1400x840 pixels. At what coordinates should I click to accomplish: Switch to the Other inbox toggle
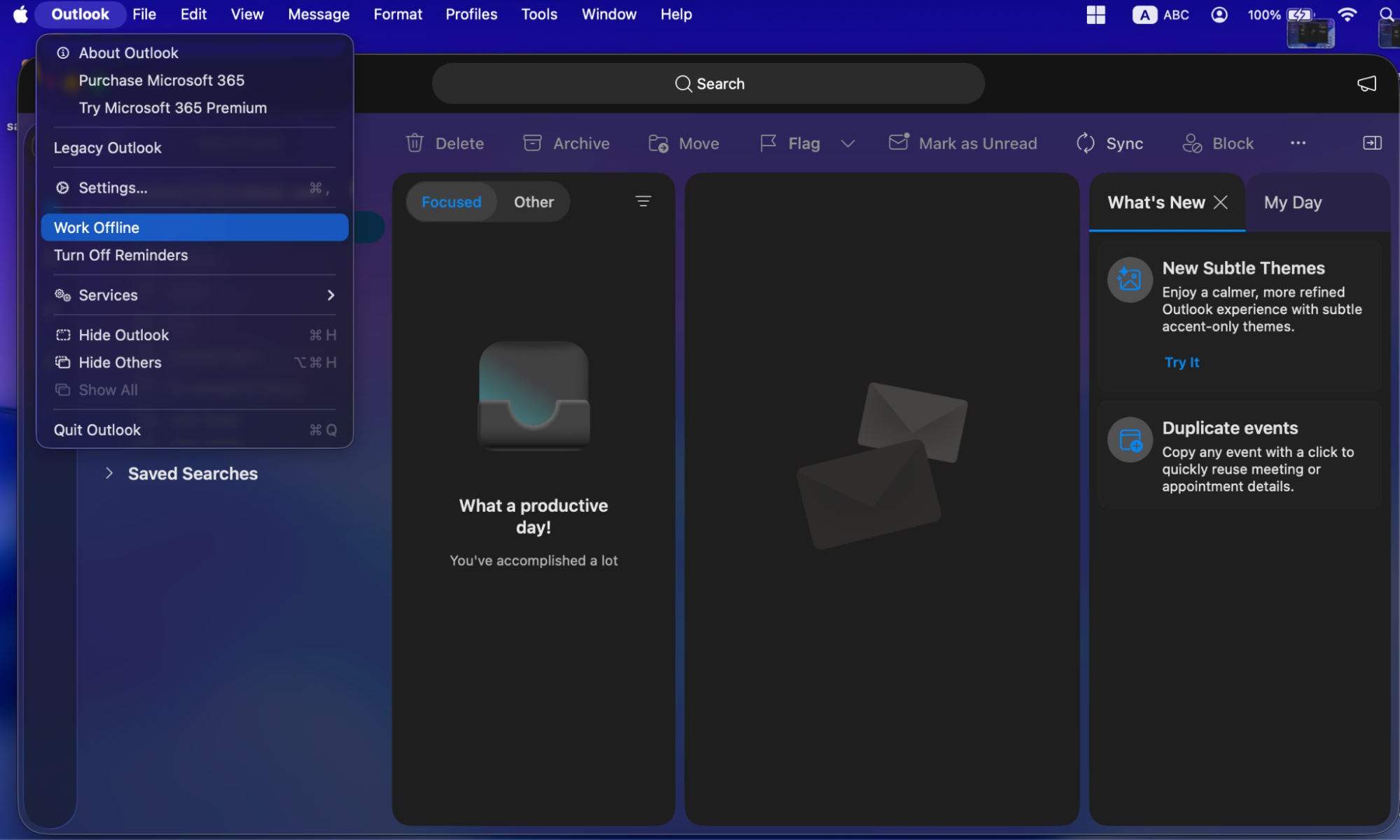point(534,202)
